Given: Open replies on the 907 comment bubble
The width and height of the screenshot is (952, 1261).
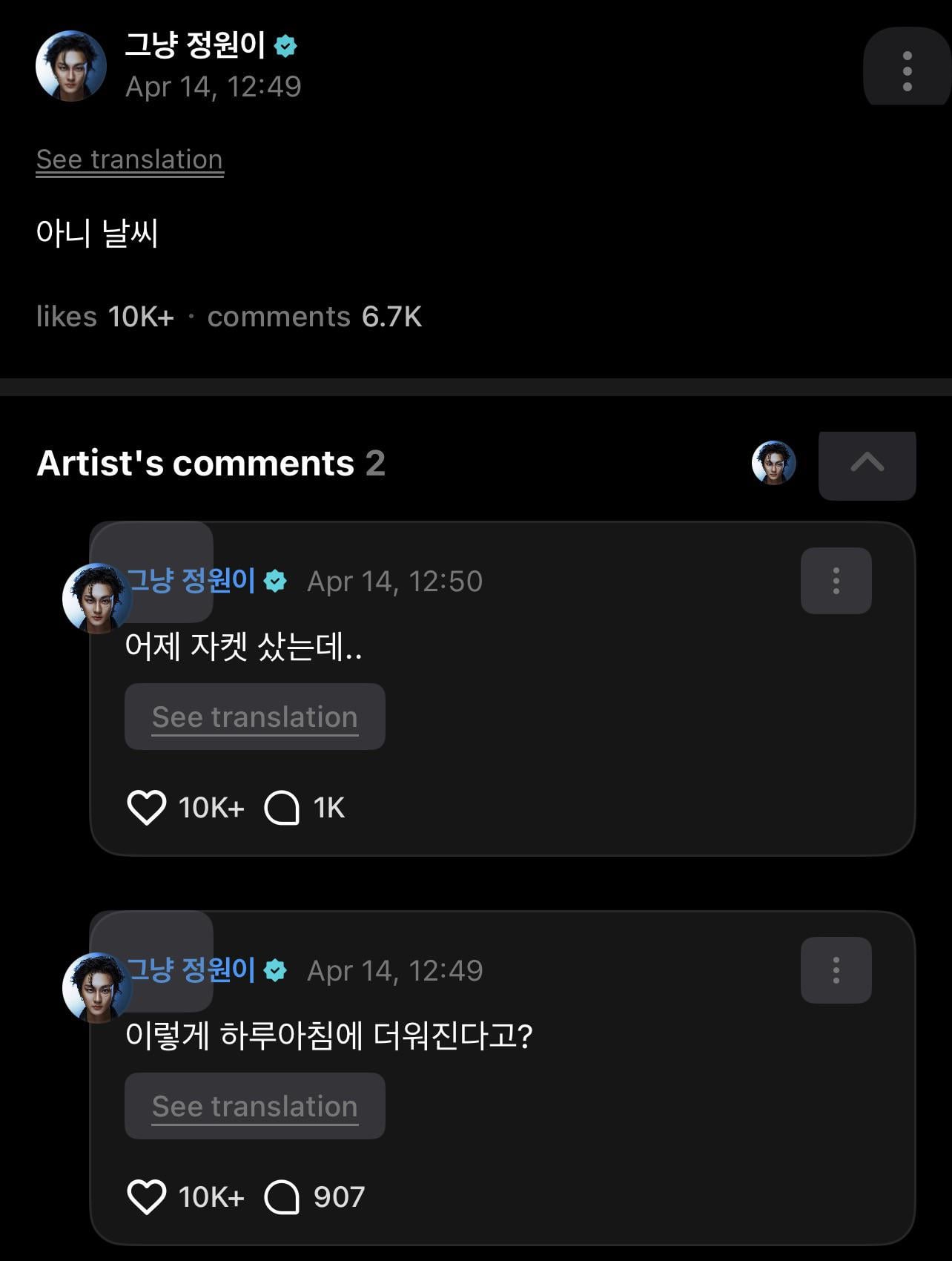Looking at the screenshot, I should click(x=282, y=1196).
